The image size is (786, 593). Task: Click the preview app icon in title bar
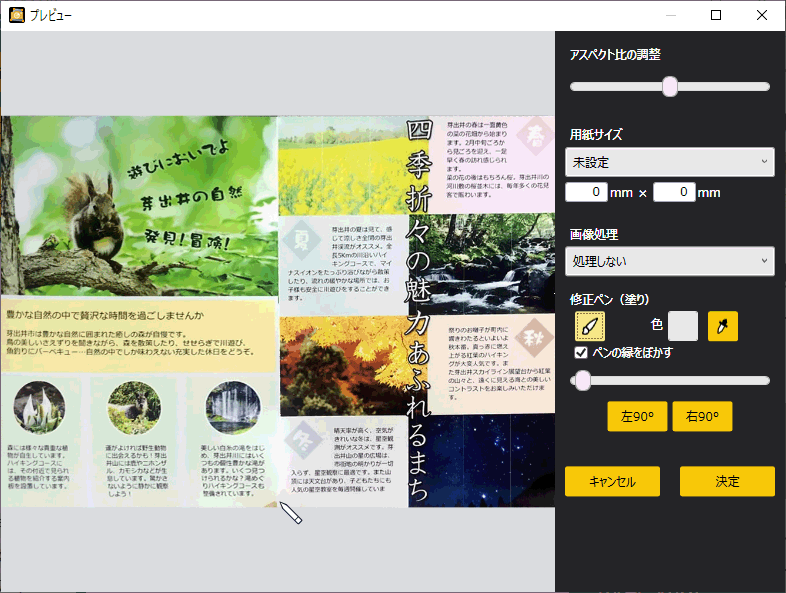coord(16,15)
